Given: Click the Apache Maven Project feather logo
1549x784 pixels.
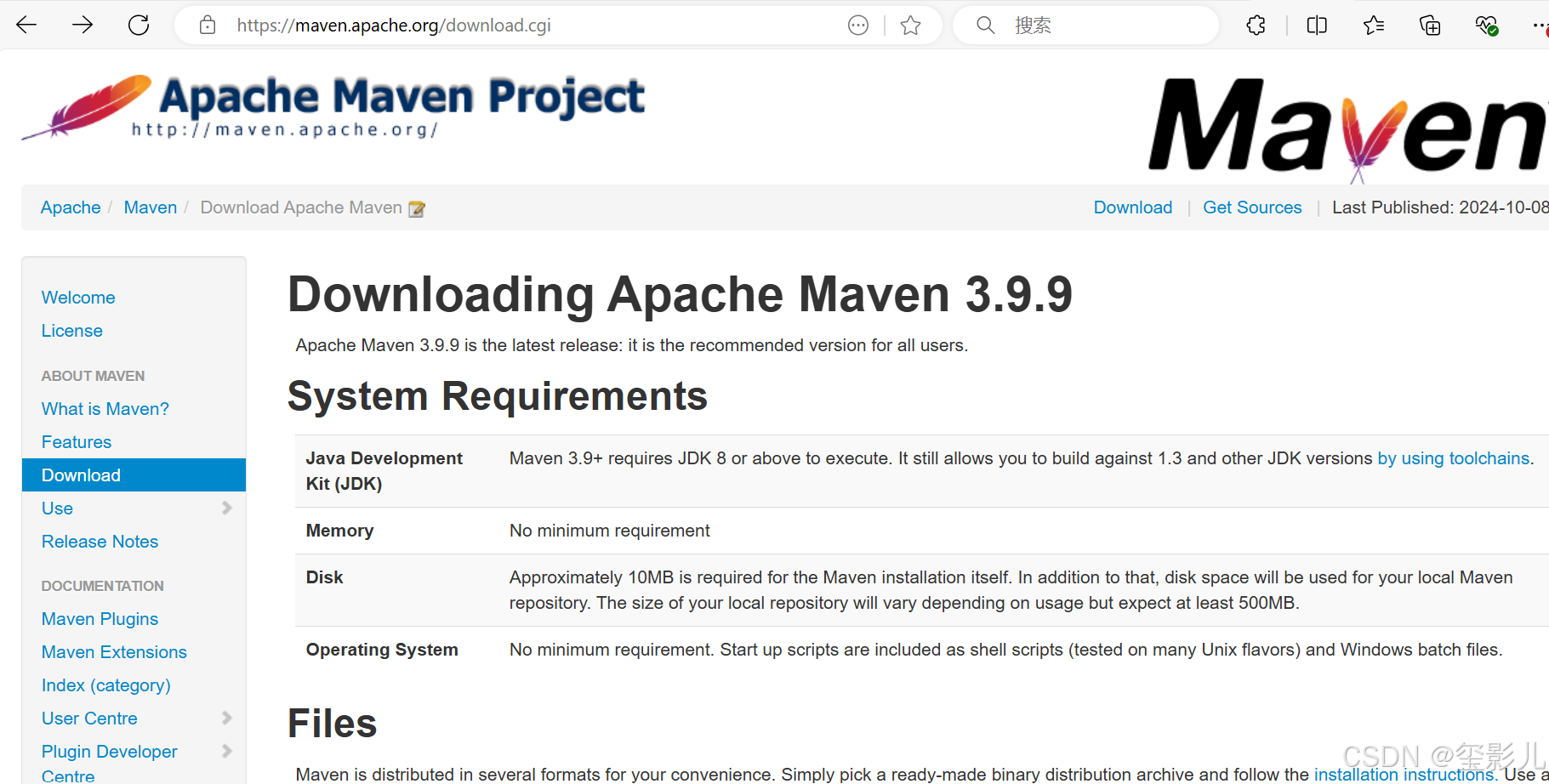Looking at the screenshot, I should [x=333, y=107].
